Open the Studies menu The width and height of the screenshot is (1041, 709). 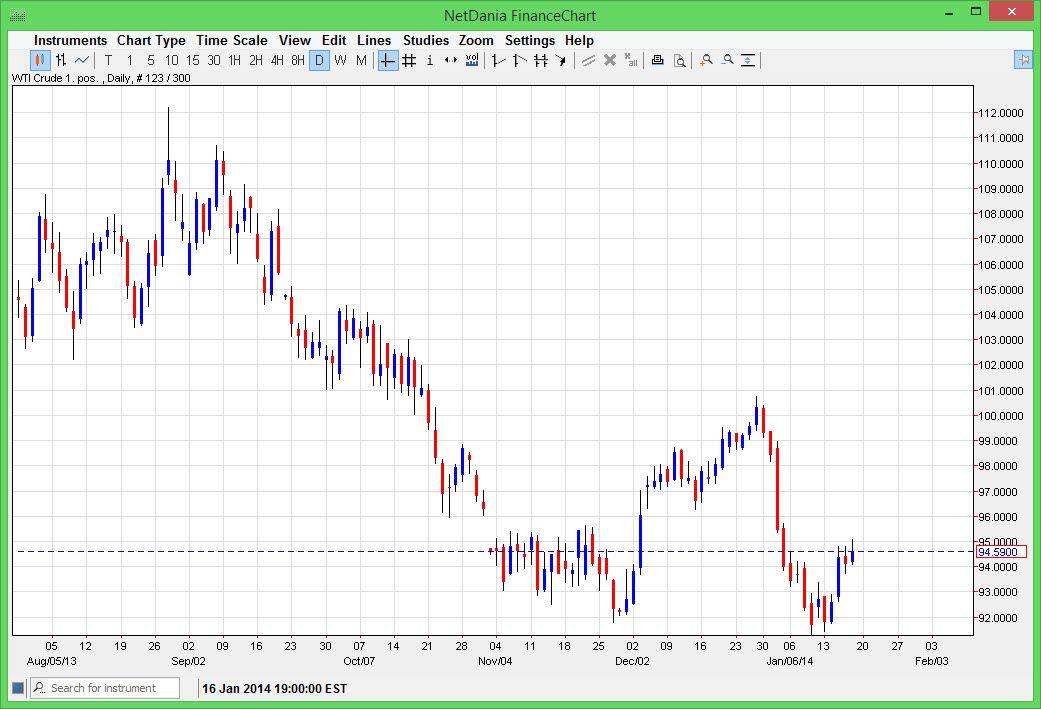425,40
